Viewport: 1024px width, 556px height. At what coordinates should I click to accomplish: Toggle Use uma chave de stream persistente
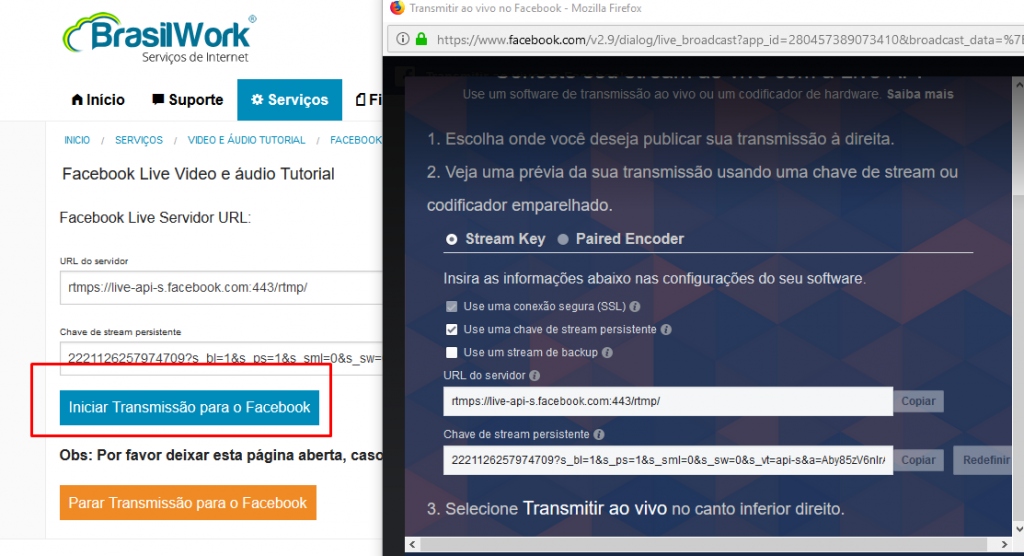point(451,329)
